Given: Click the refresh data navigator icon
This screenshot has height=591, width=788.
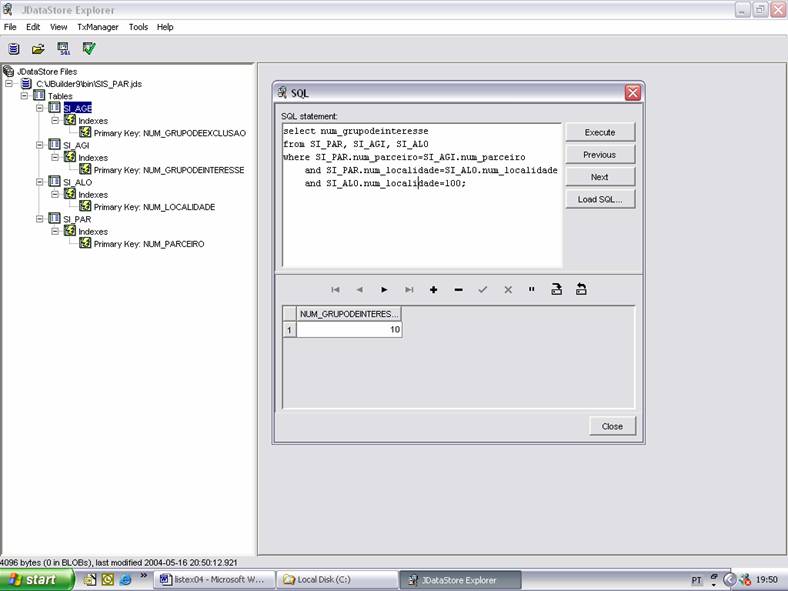Looking at the screenshot, I should point(581,289).
